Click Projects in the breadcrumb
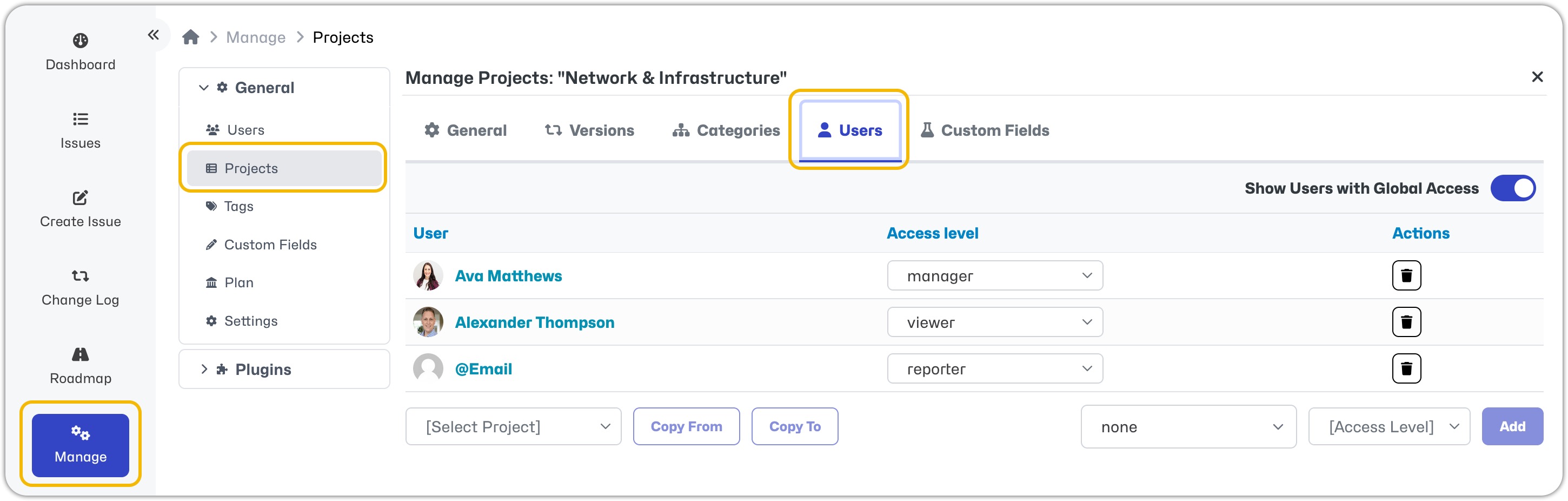This screenshot has height=501, width=1568. tap(343, 37)
